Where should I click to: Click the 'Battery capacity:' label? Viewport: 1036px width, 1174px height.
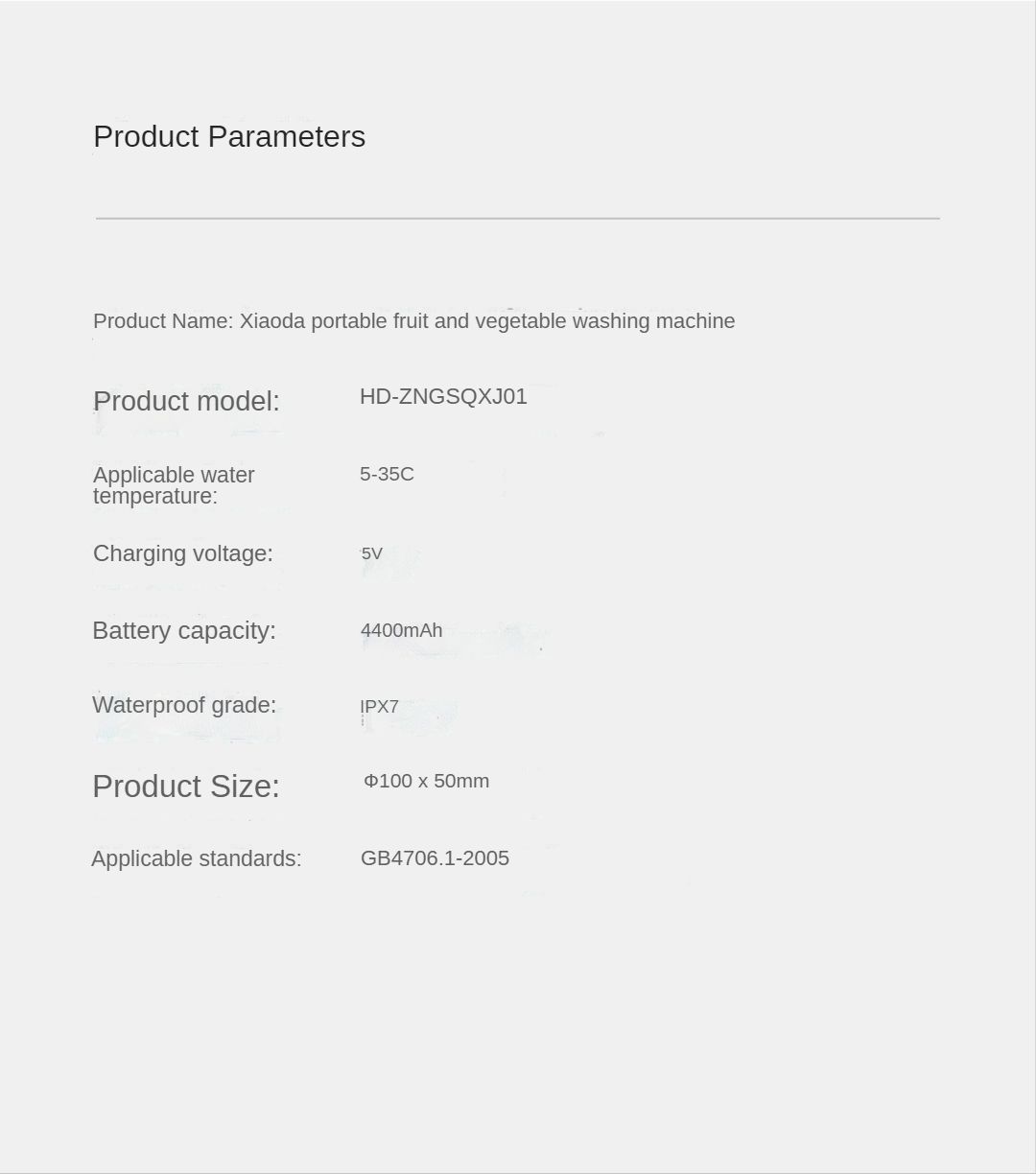183,630
